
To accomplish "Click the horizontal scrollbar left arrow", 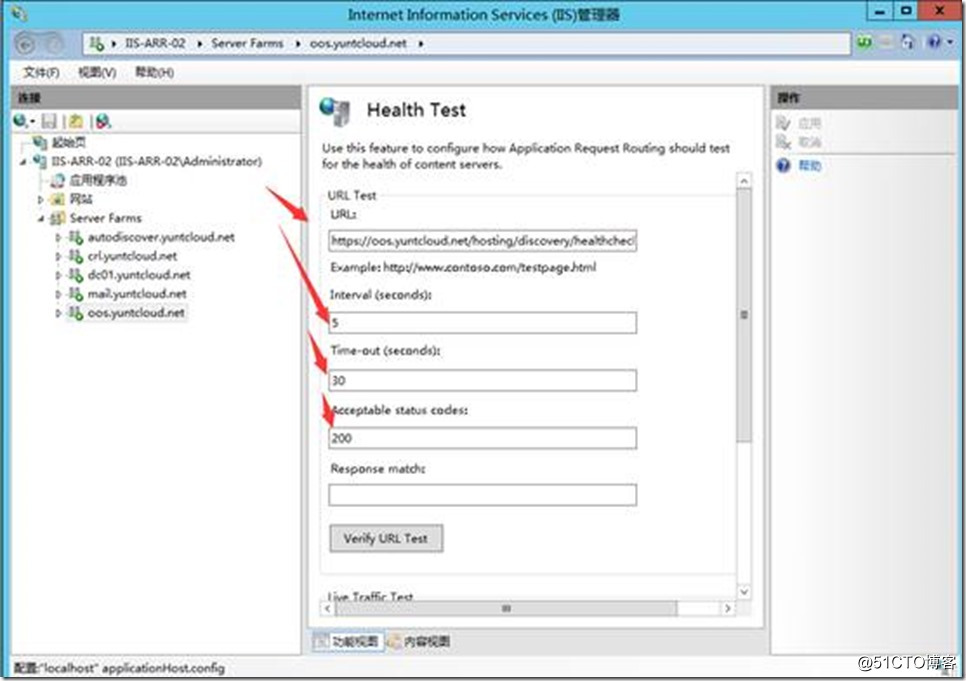I will [x=328, y=608].
